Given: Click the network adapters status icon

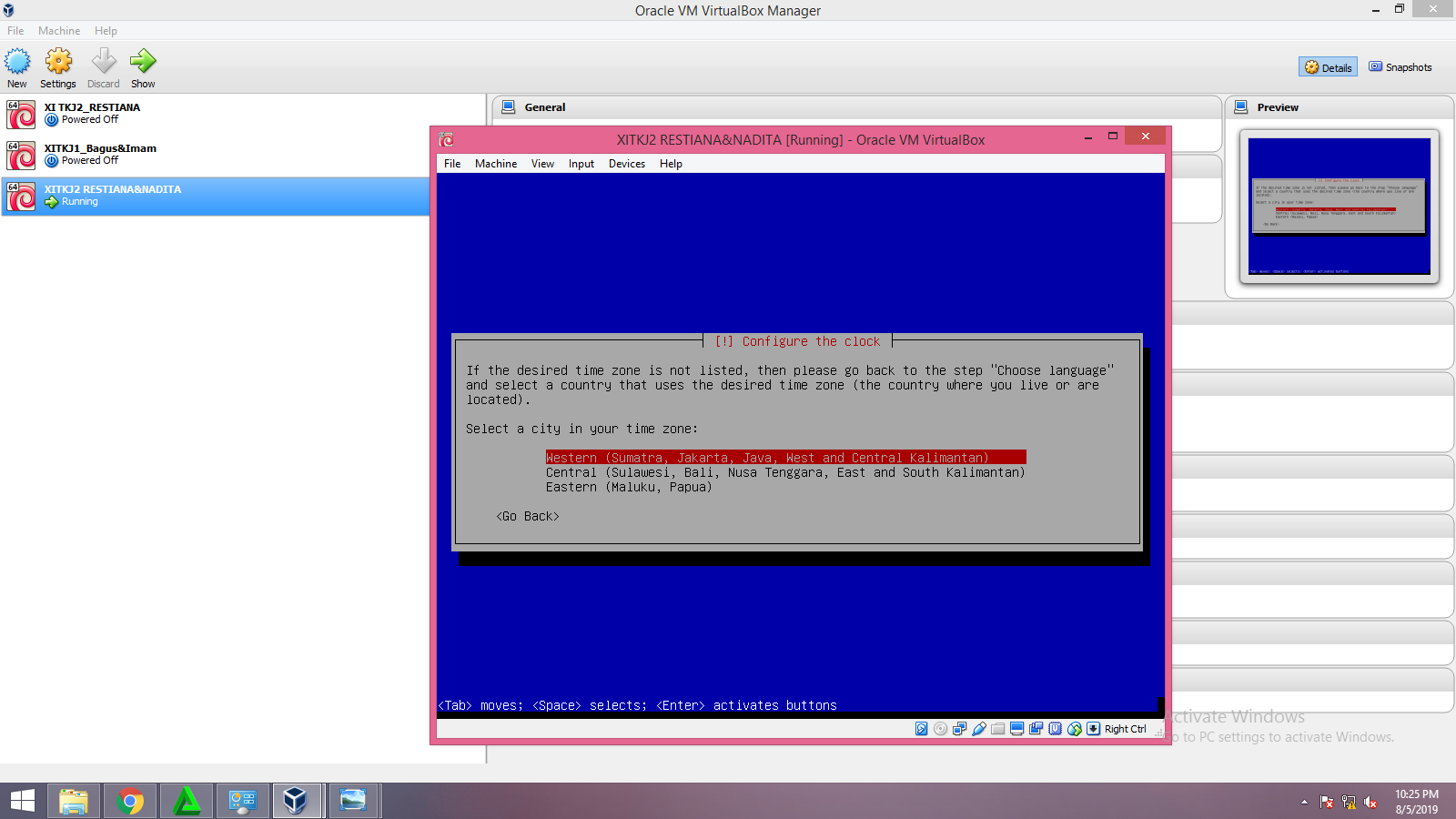Looking at the screenshot, I should tap(959, 729).
